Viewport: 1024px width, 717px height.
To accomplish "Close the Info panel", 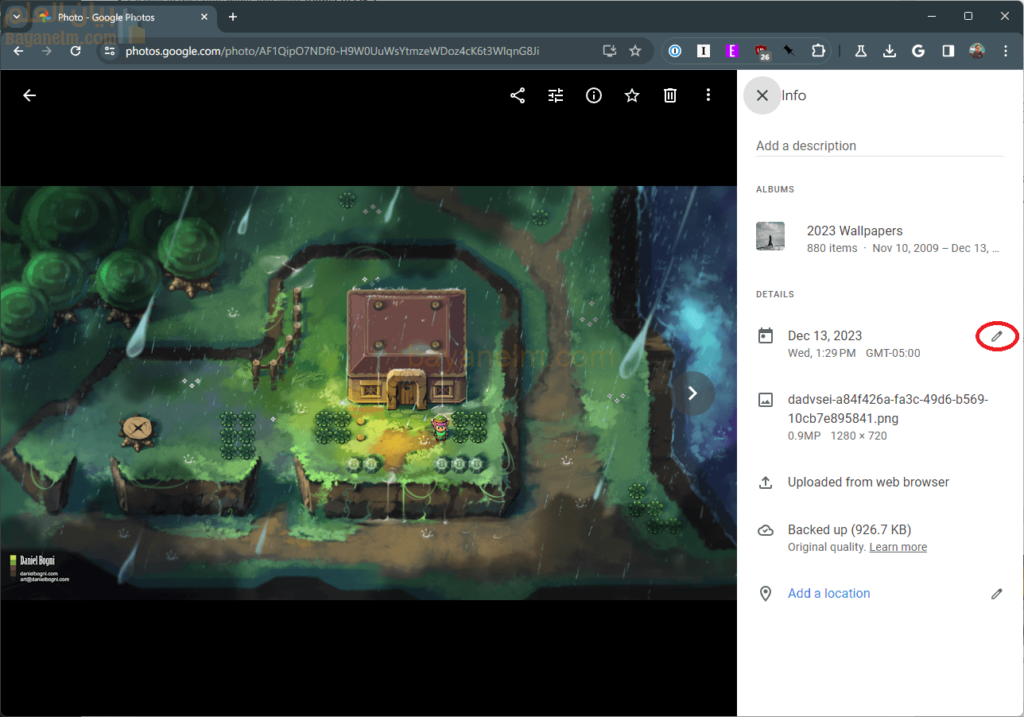I will 762,96.
